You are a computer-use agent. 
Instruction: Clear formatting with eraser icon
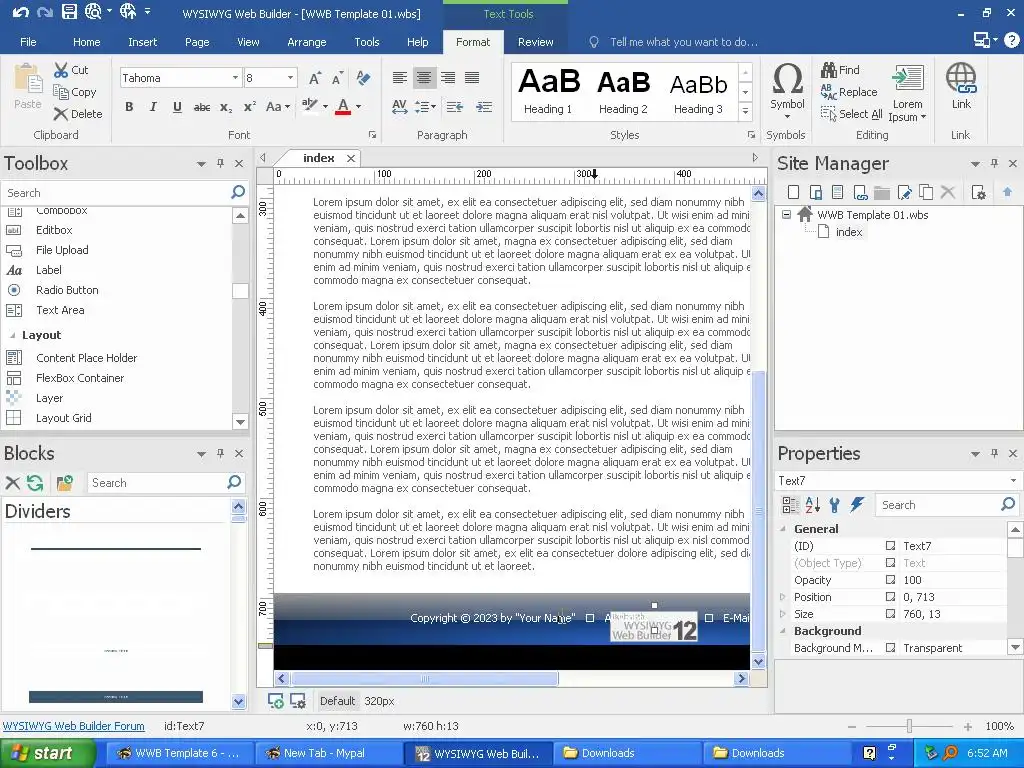(x=363, y=78)
